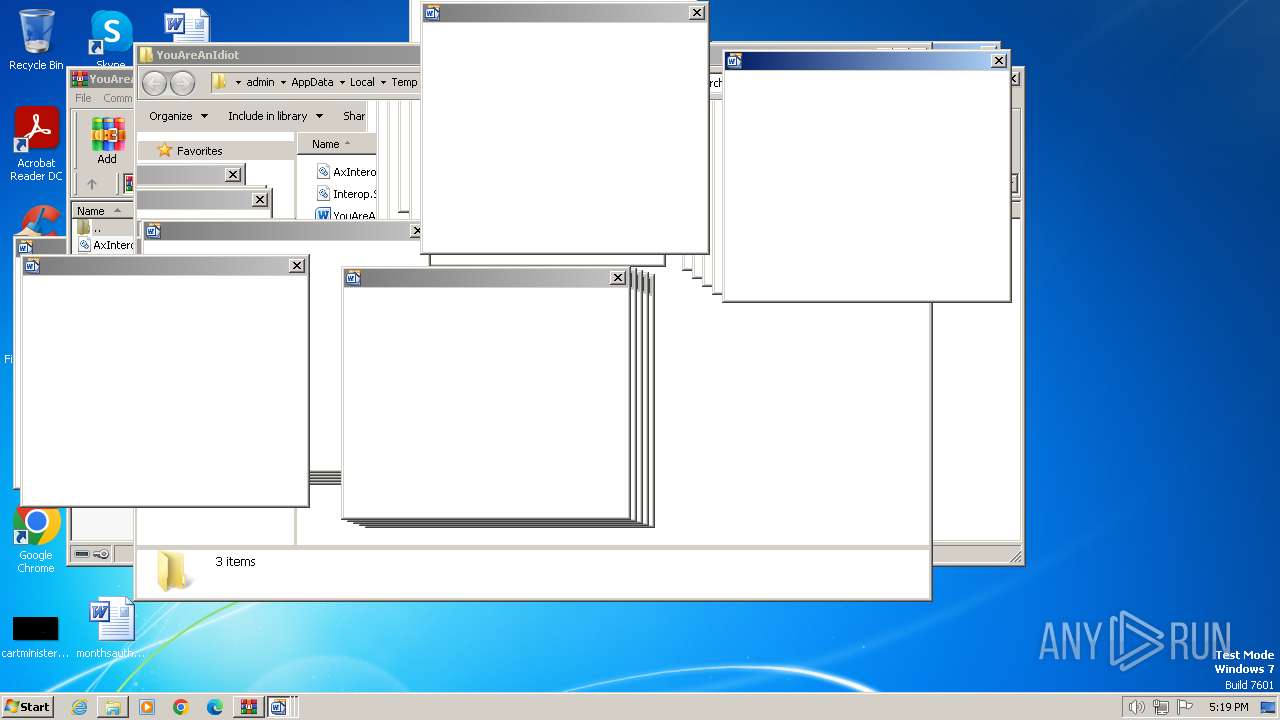The image size is (1280, 720).
Task: Open the monthsauth Word document on desktop
Action: coord(110,628)
